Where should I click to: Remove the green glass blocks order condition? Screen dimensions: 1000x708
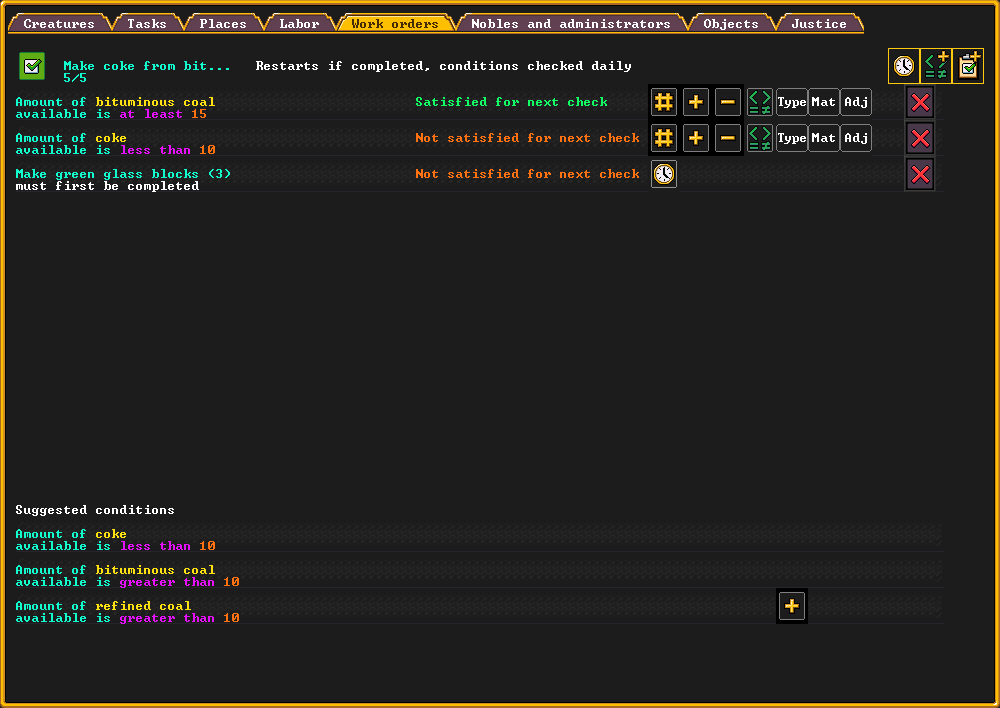(920, 174)
